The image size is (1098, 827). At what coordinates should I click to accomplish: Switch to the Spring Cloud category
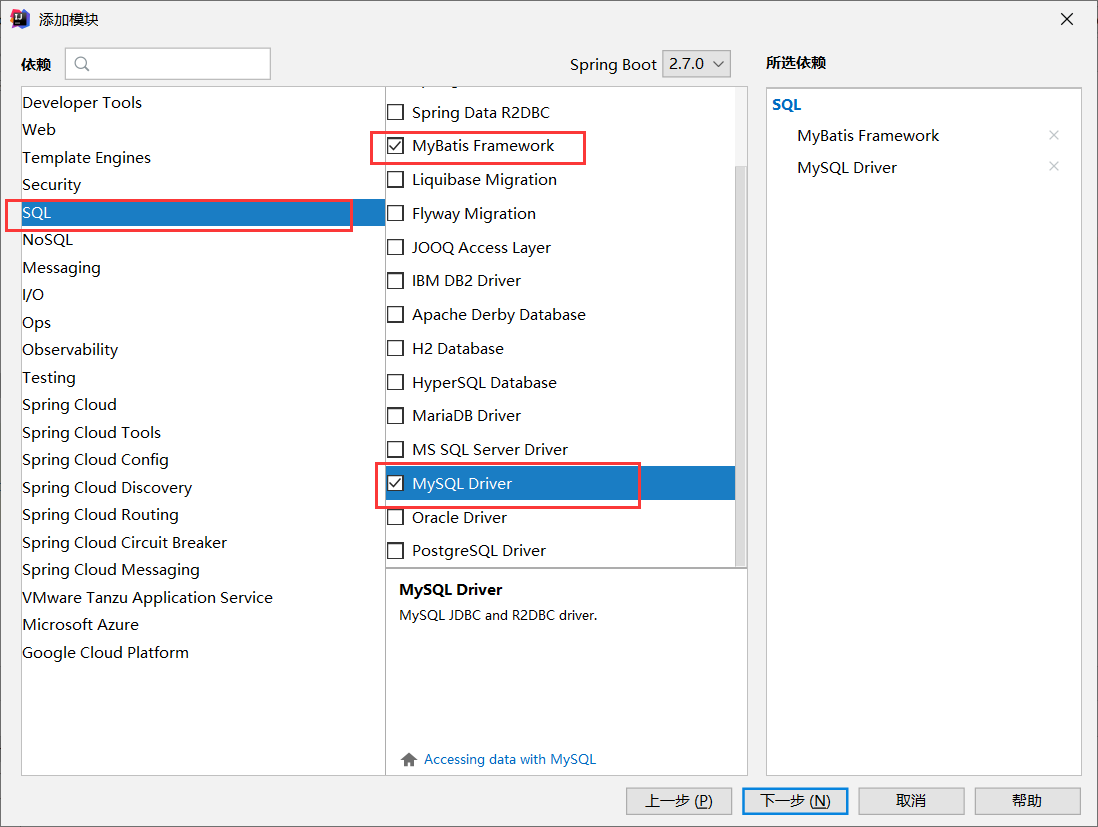click(x=69, y=404)
